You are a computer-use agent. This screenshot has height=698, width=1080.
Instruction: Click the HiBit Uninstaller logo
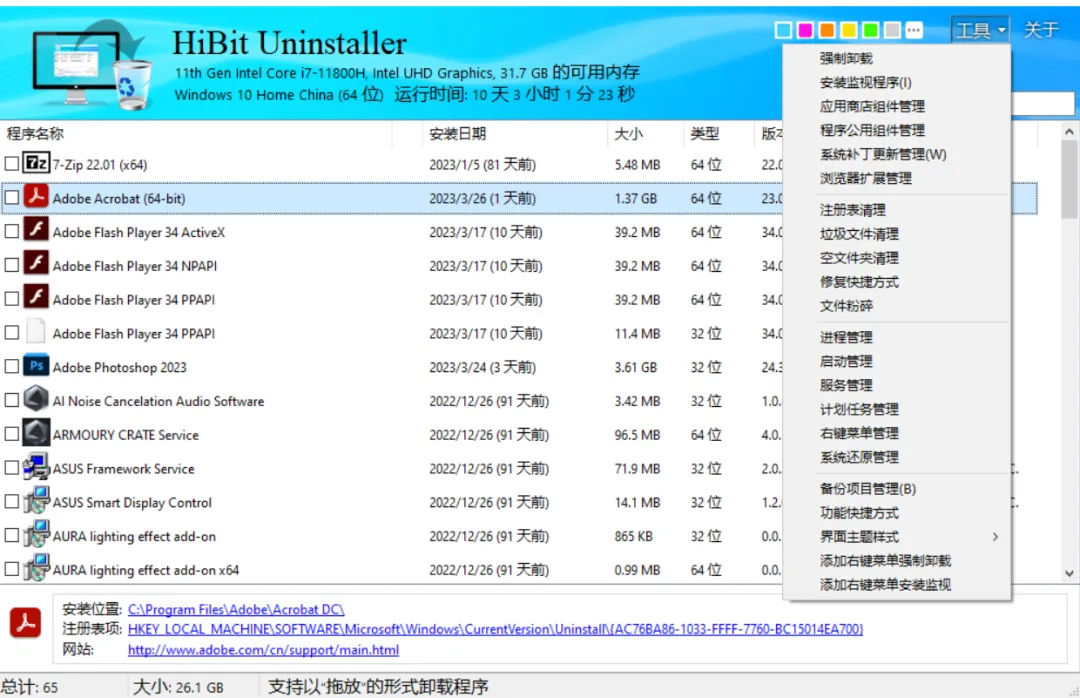pos(92,64)
